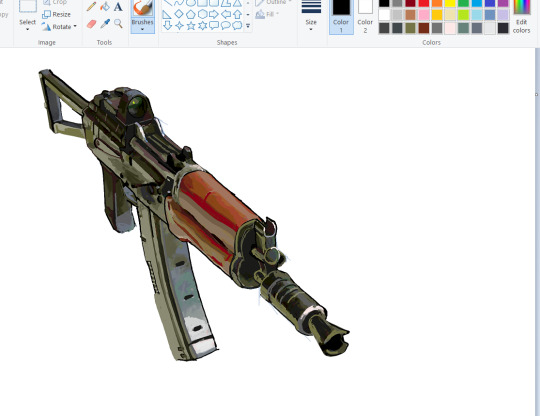
Task: Choose the diamond shape
Action: coord(179,14)
